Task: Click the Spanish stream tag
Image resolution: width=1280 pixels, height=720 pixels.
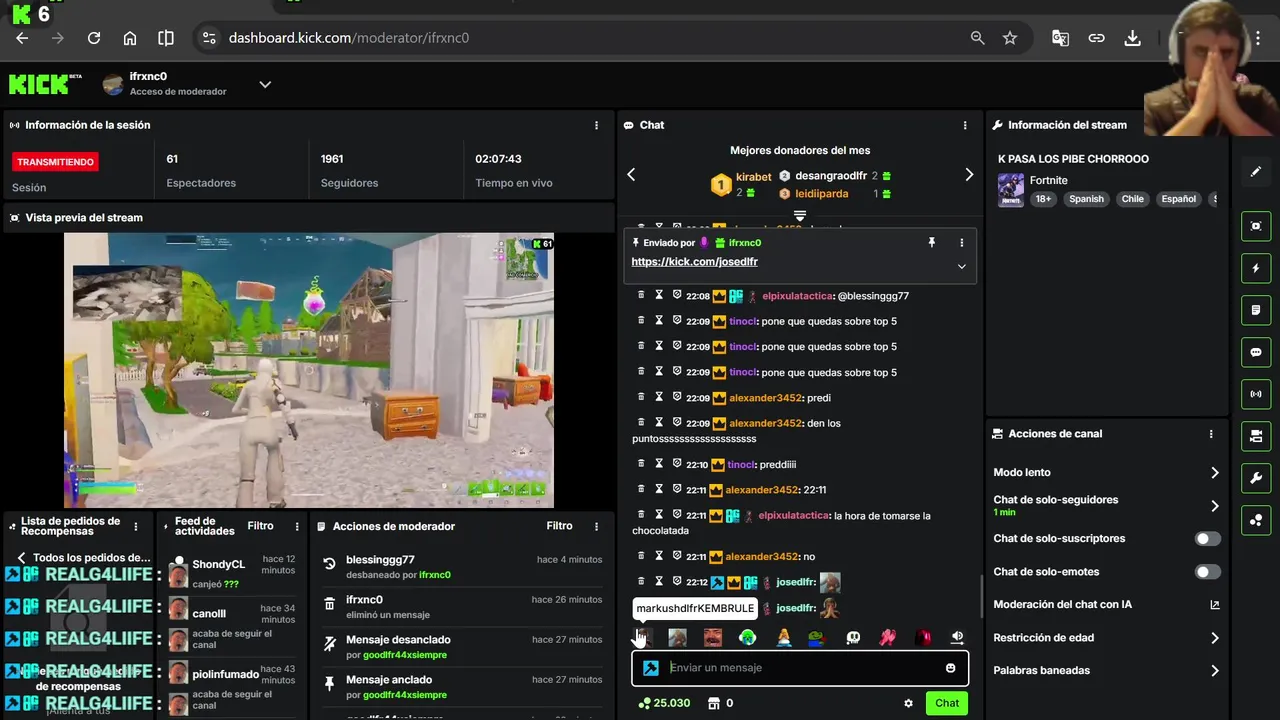Action: point(1086,199)
